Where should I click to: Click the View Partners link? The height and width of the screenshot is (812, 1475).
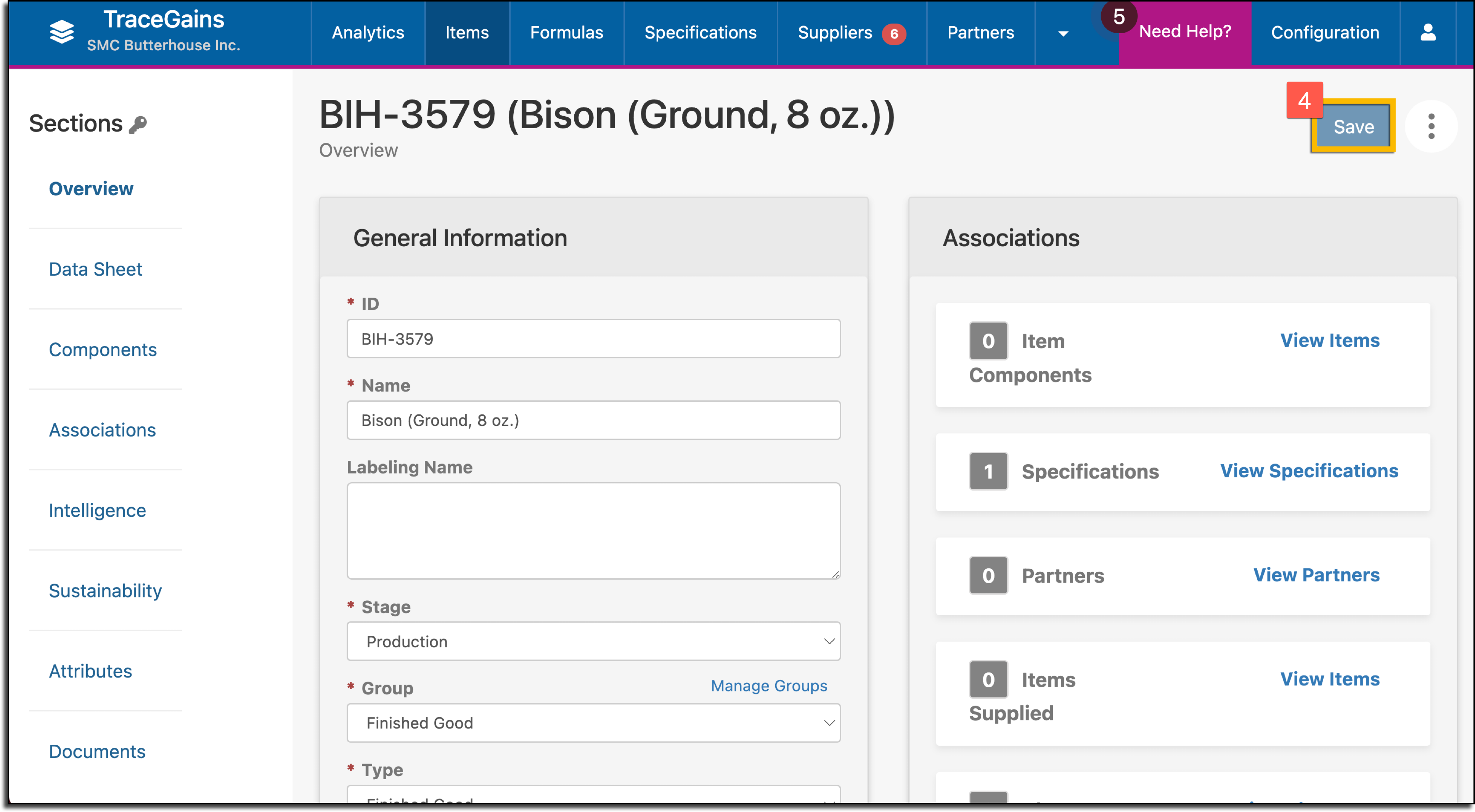point(1316,574)
